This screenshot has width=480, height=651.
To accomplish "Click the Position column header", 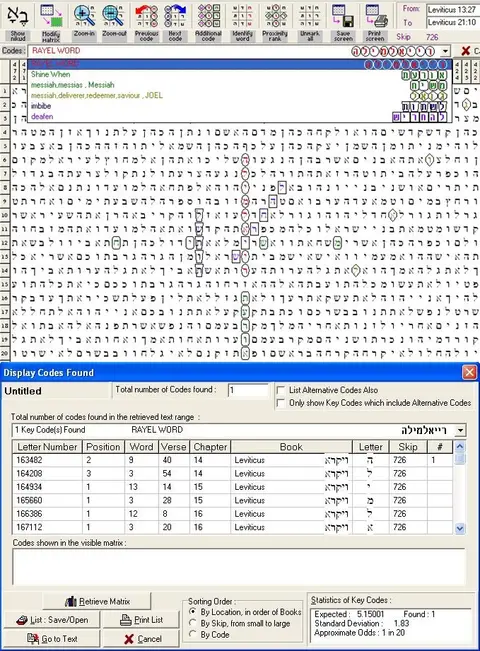I will pyautogui.click(x=103, y=447).
